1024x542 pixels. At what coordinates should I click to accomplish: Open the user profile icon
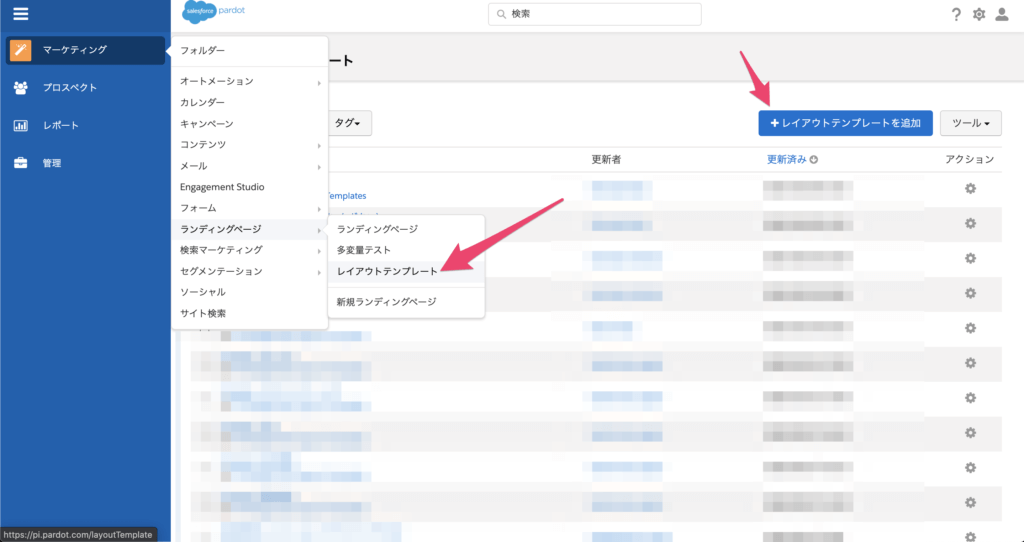point(1002,14)
